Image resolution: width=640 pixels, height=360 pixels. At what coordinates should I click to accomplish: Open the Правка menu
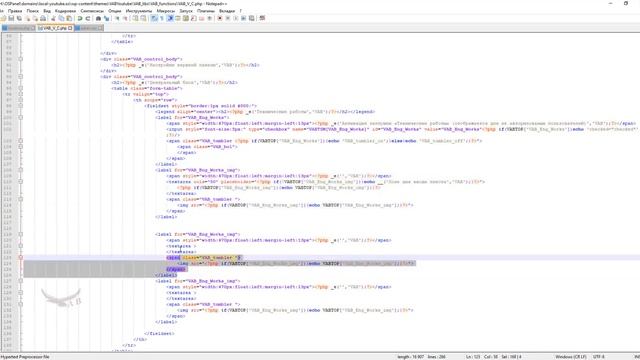[x=15, y=11]
